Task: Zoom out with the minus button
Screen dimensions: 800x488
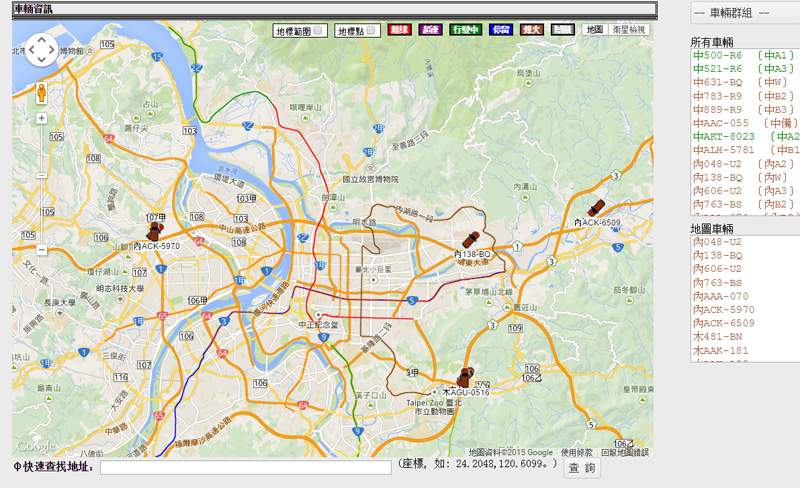Action: pos(41,250)
